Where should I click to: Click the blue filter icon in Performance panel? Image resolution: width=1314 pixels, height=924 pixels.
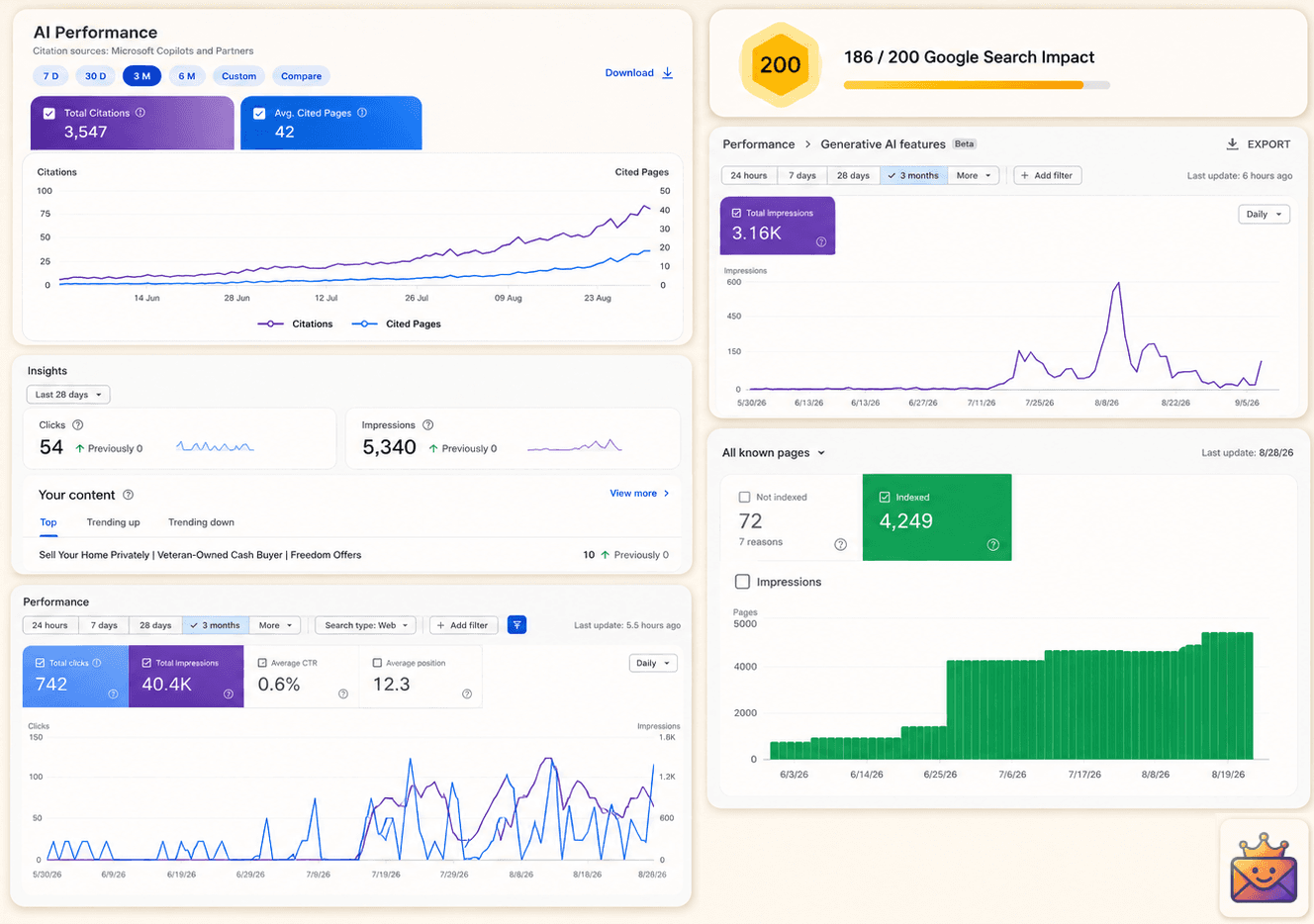click(516, 625)
